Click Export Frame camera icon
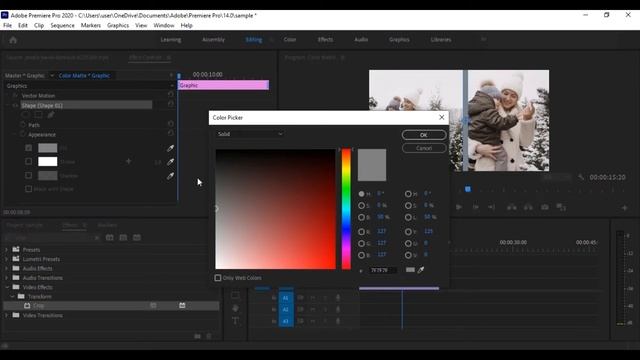 click(545, 207)
